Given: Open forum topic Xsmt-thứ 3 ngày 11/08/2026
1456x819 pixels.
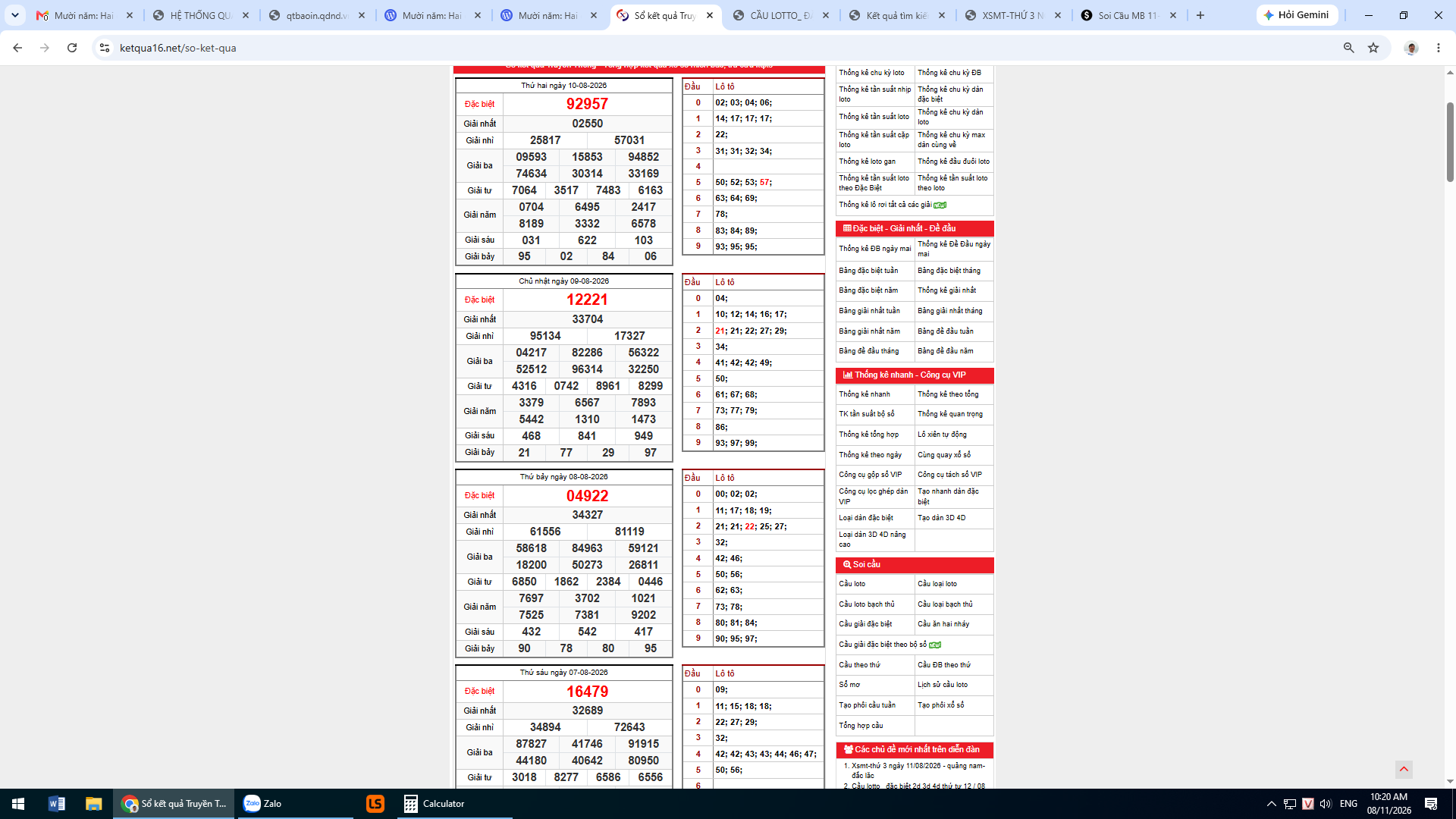Looking at the screenshot, I should pos(918,770).
